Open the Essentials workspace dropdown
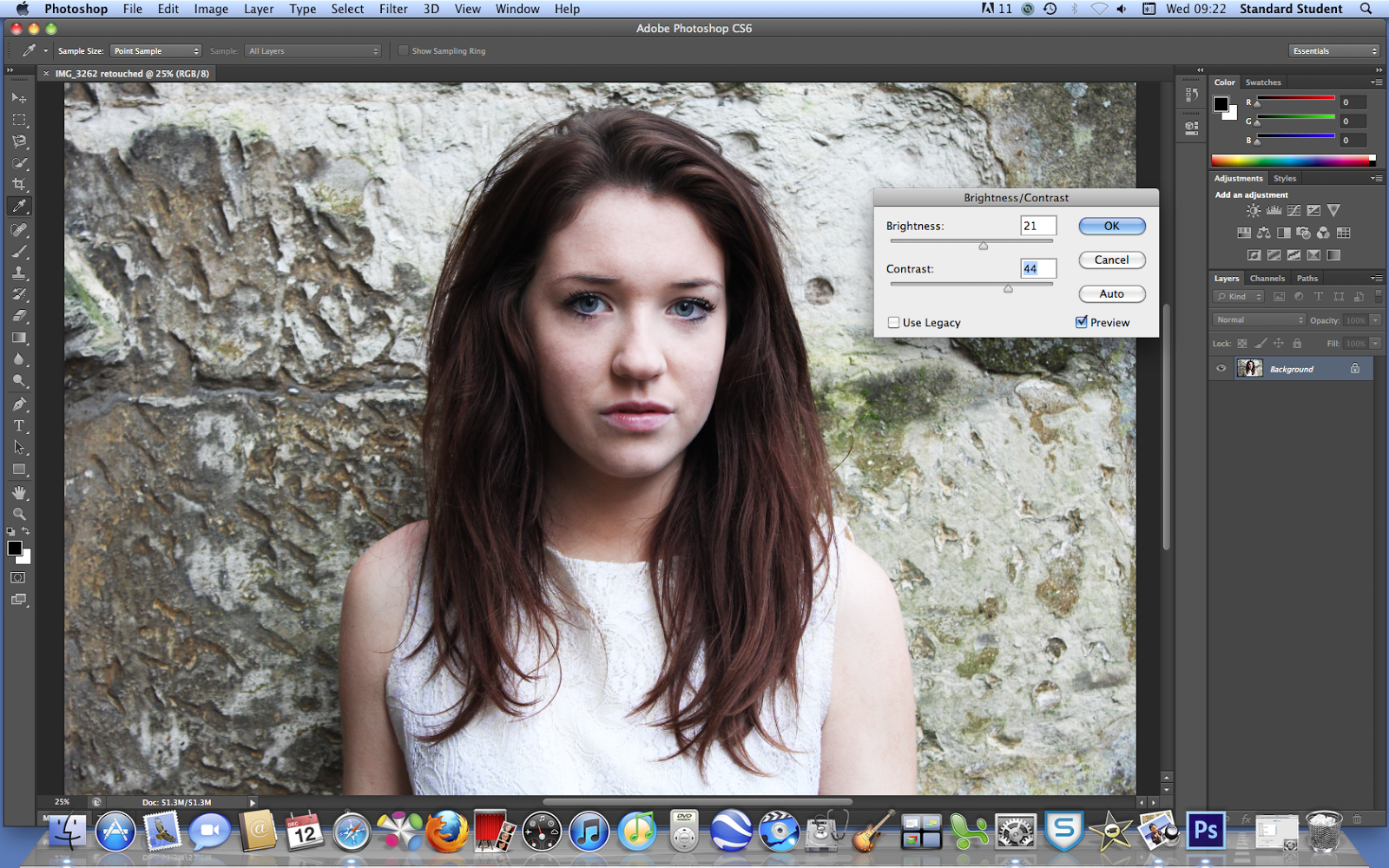 pos(1334,51)
